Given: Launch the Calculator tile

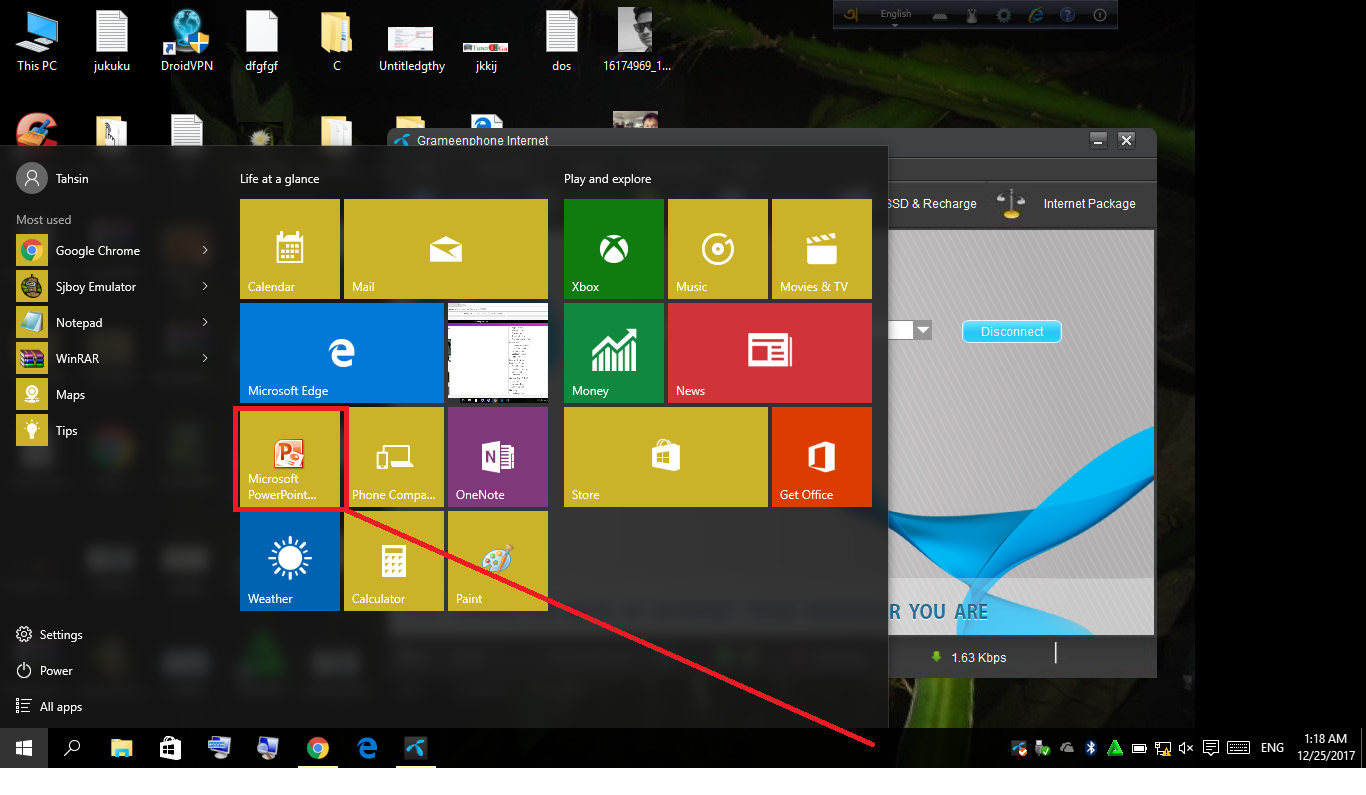Looking at the screenshot, I should [394, 561].
